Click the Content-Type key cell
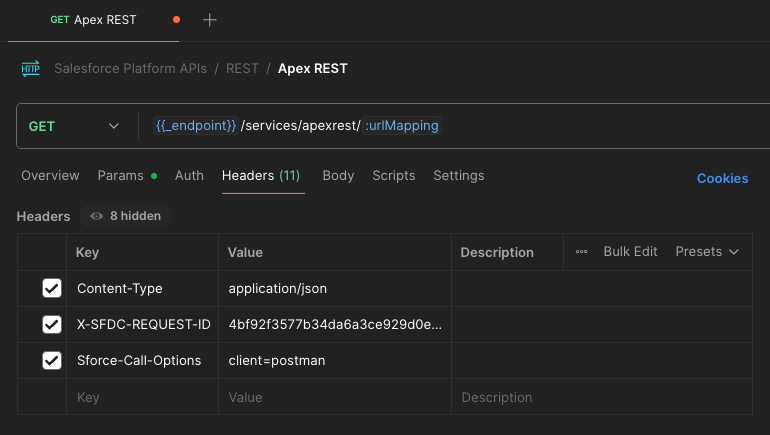This screenshot has width=770, height=435. (142, 289)
